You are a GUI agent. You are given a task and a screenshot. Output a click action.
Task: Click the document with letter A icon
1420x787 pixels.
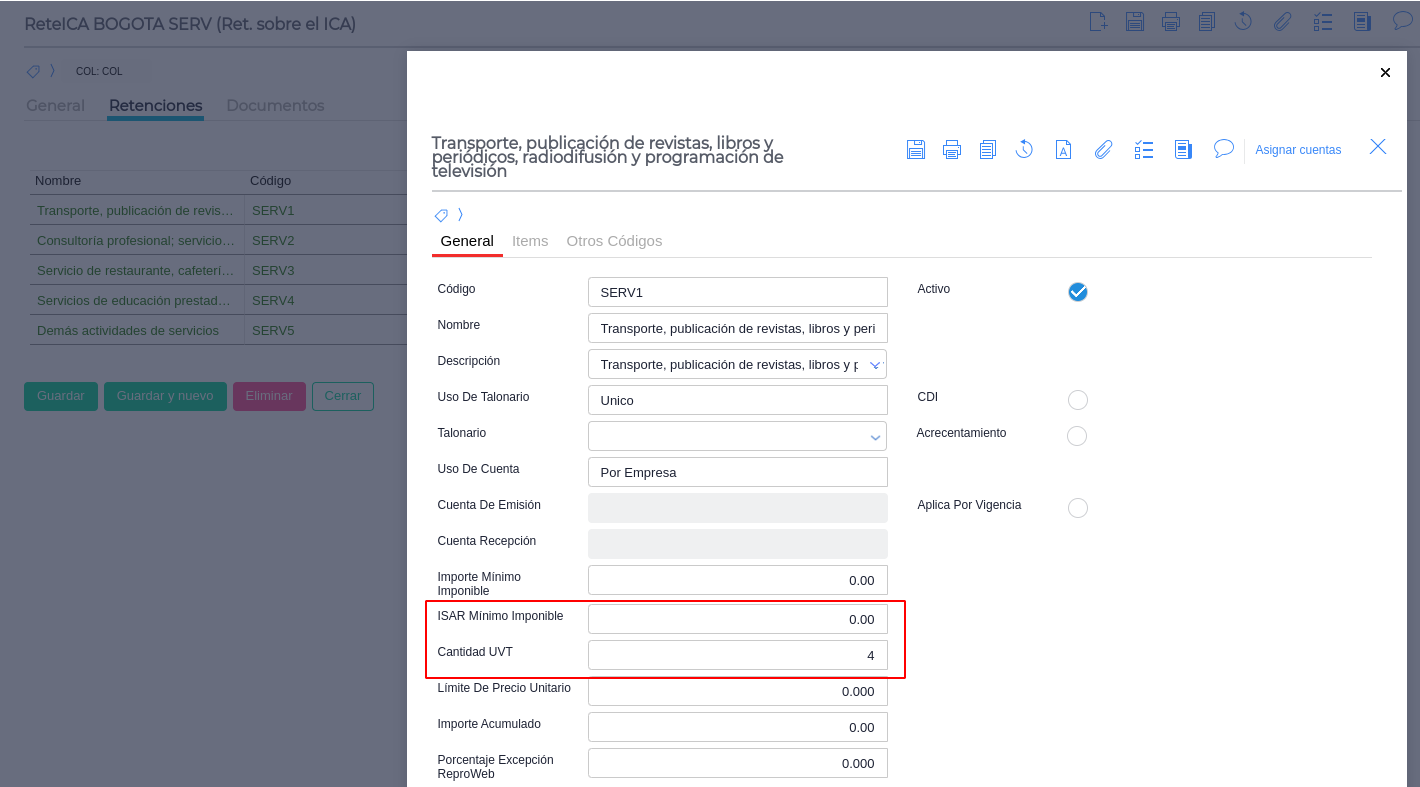pos(1064,150)
